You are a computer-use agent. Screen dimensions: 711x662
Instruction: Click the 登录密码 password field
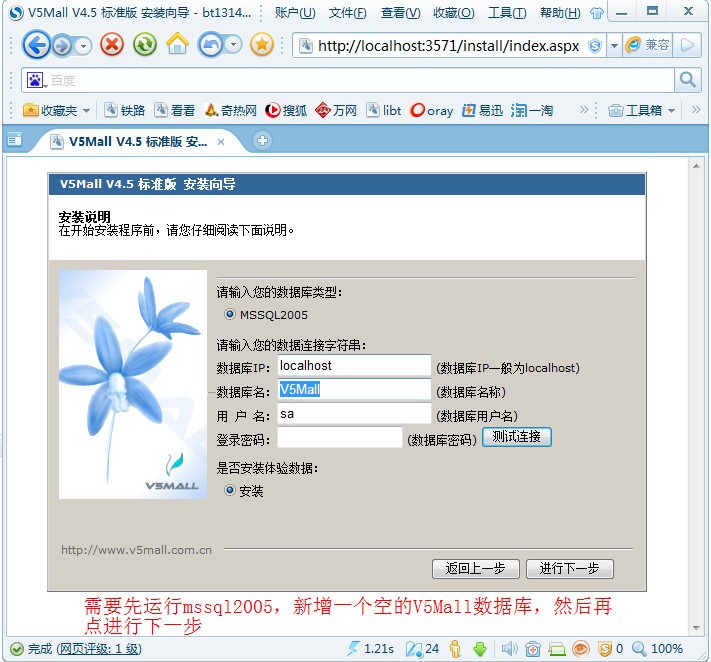point(340,438)
